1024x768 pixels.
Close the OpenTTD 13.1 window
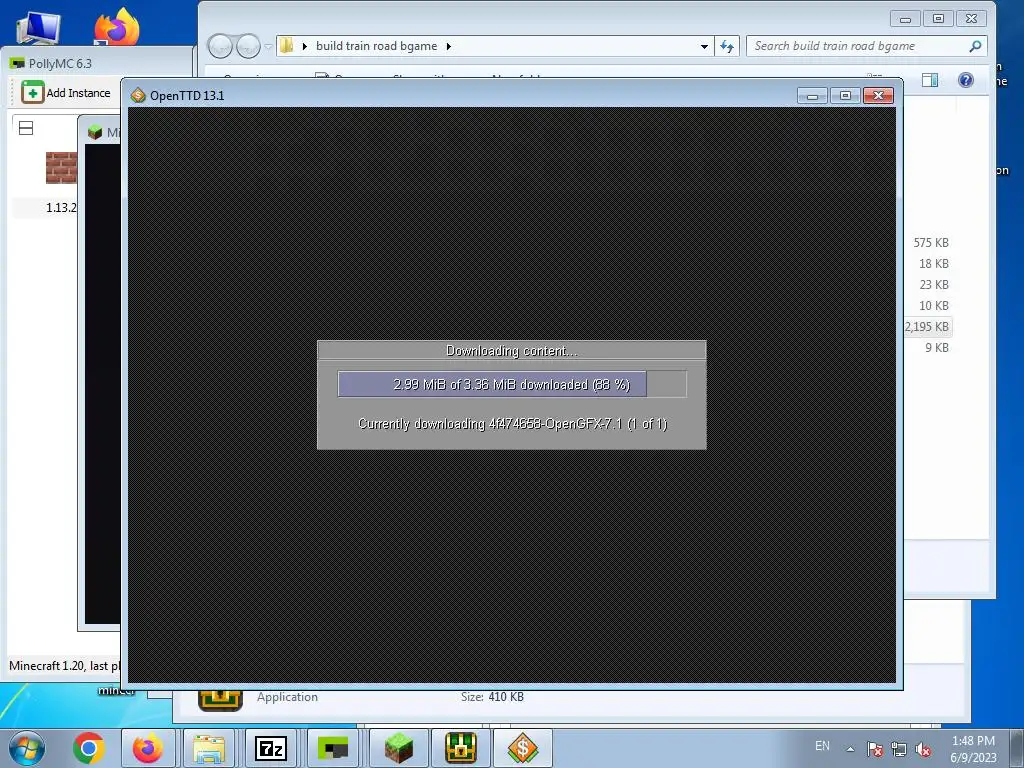point(878,96)
